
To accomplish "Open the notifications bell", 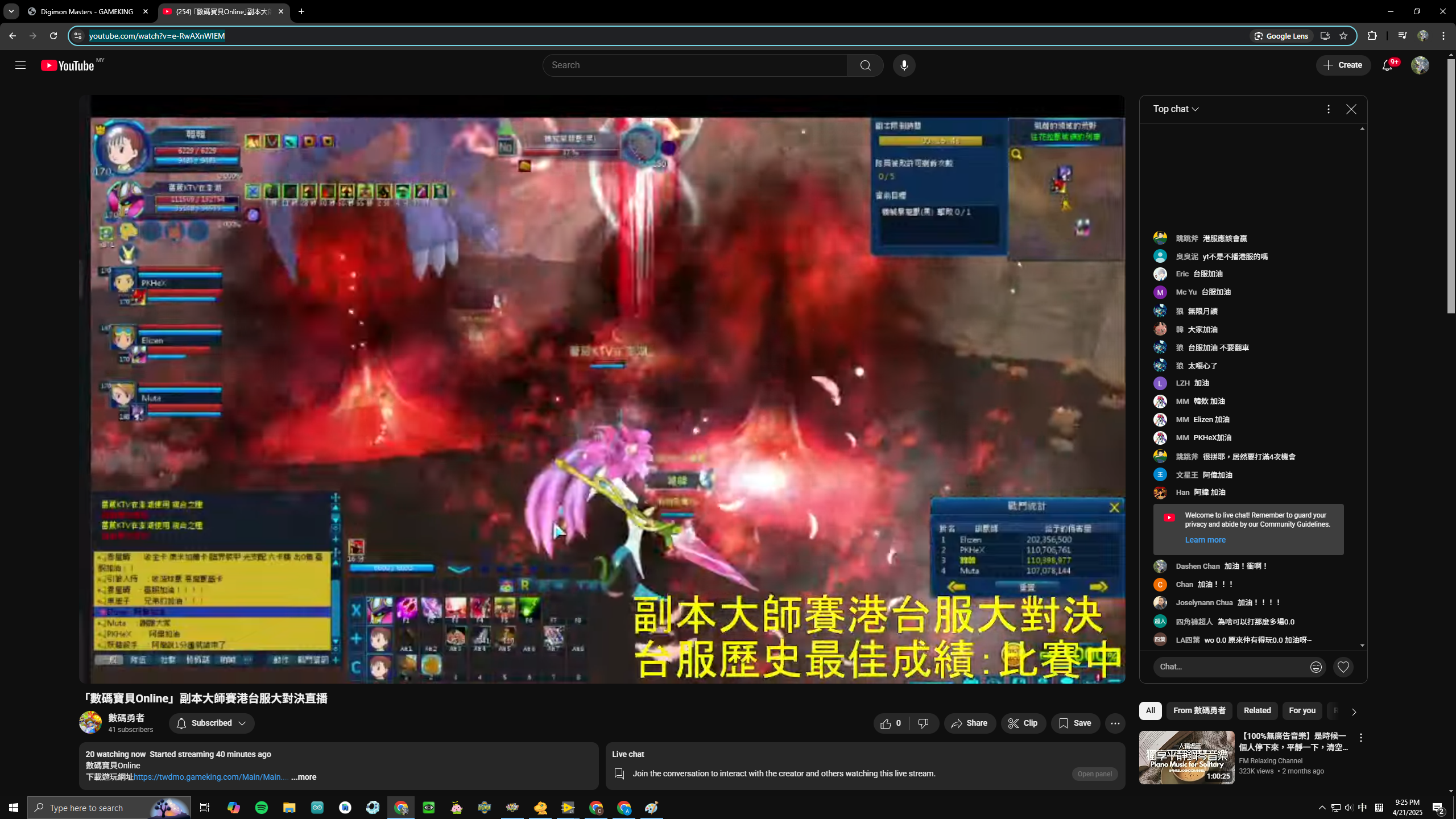I will (1387, 65).
